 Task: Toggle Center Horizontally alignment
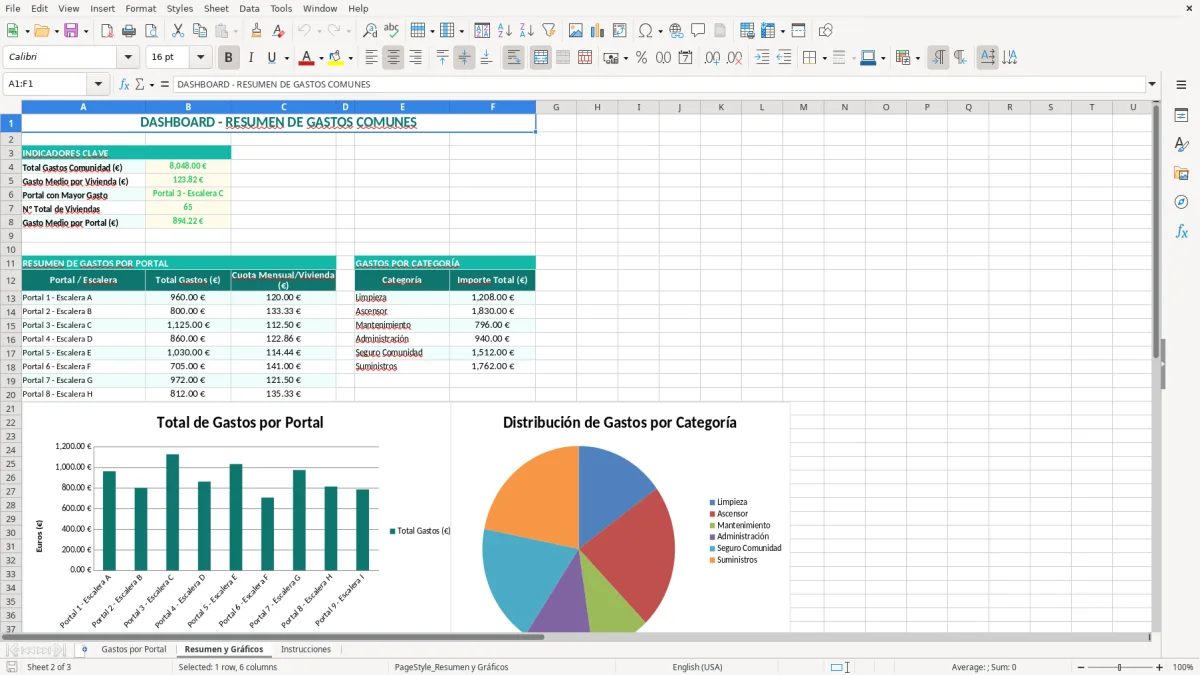(x=393, y=58)
